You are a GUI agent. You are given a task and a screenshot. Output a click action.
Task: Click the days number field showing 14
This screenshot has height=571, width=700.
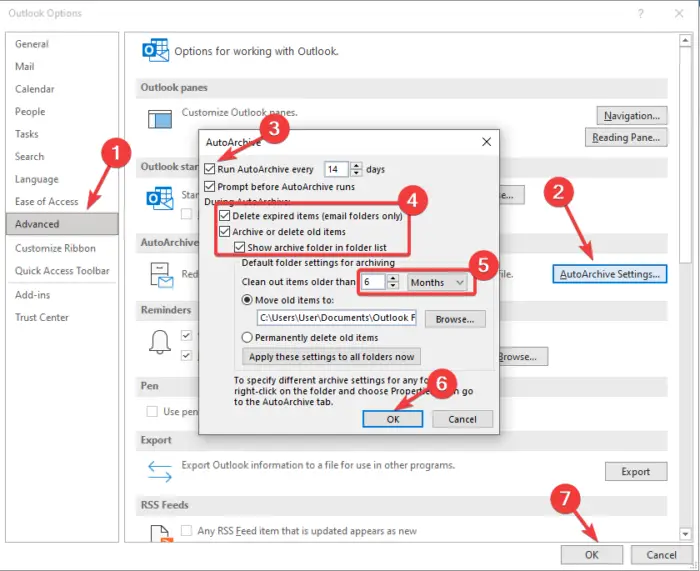pos(337,169)
